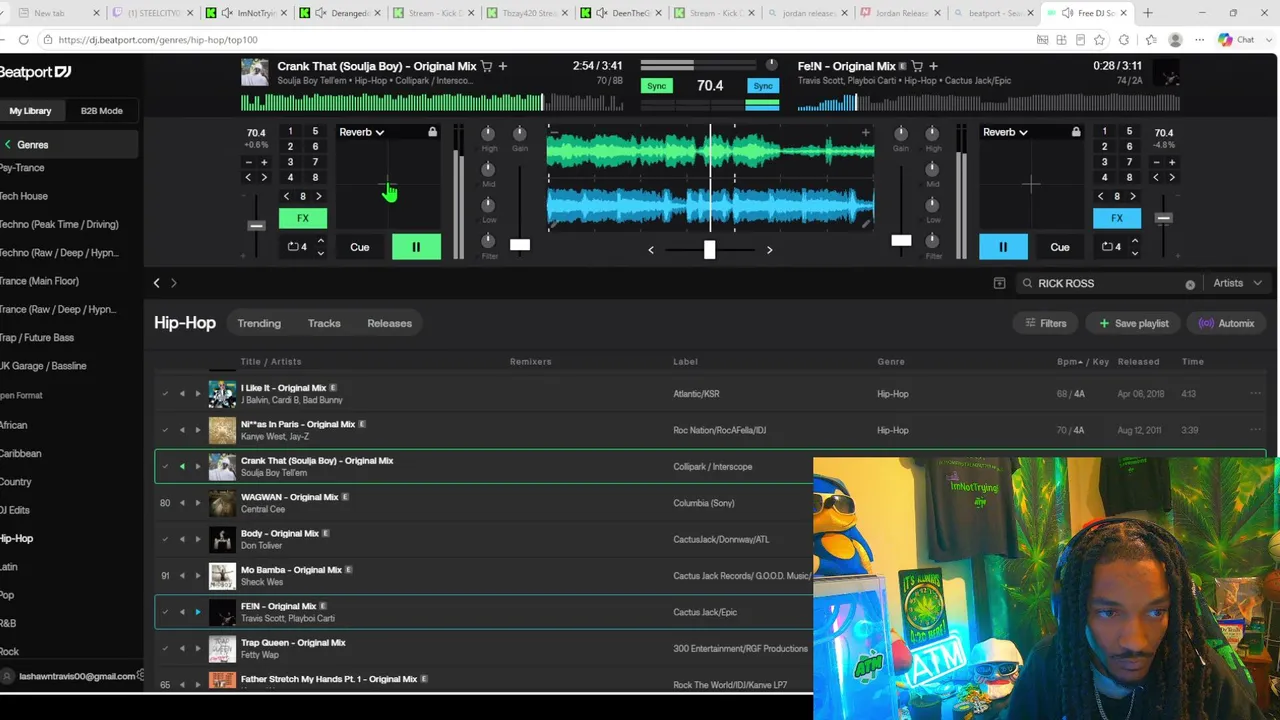This screenshot has height=720, width=1280.
Task: Load Mo Bamba to the left deck
Action: point(182,576)
